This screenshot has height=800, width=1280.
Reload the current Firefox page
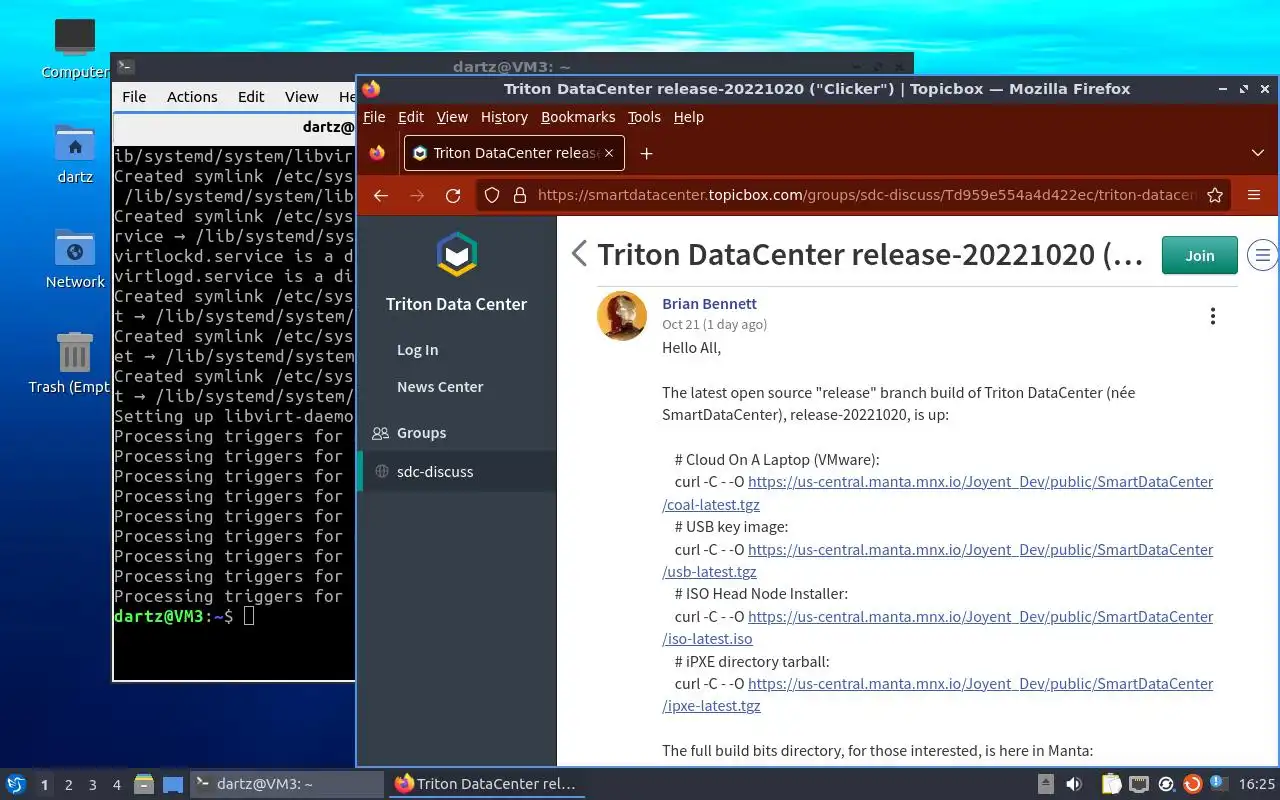453,195
